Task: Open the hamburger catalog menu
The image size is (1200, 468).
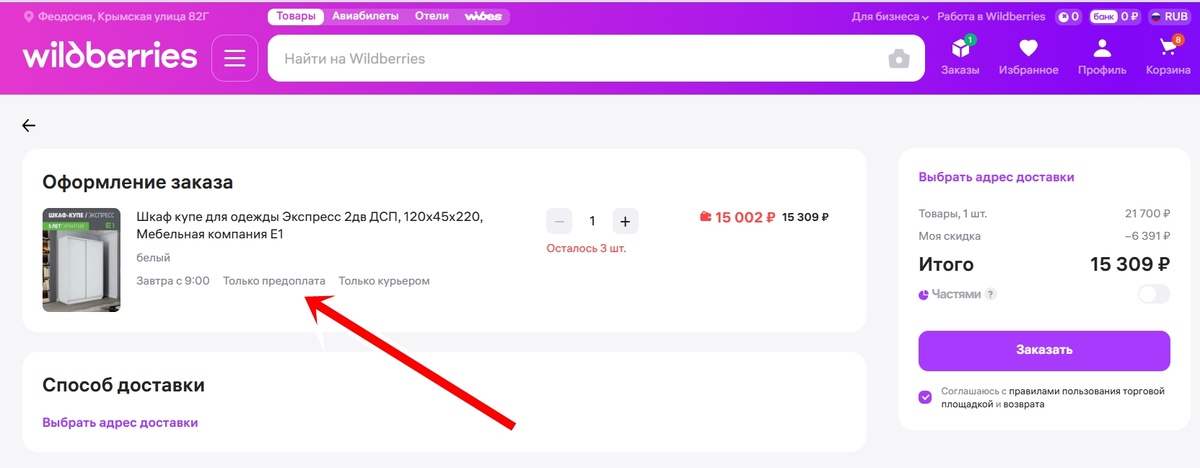Action: [x=235, y=58]
